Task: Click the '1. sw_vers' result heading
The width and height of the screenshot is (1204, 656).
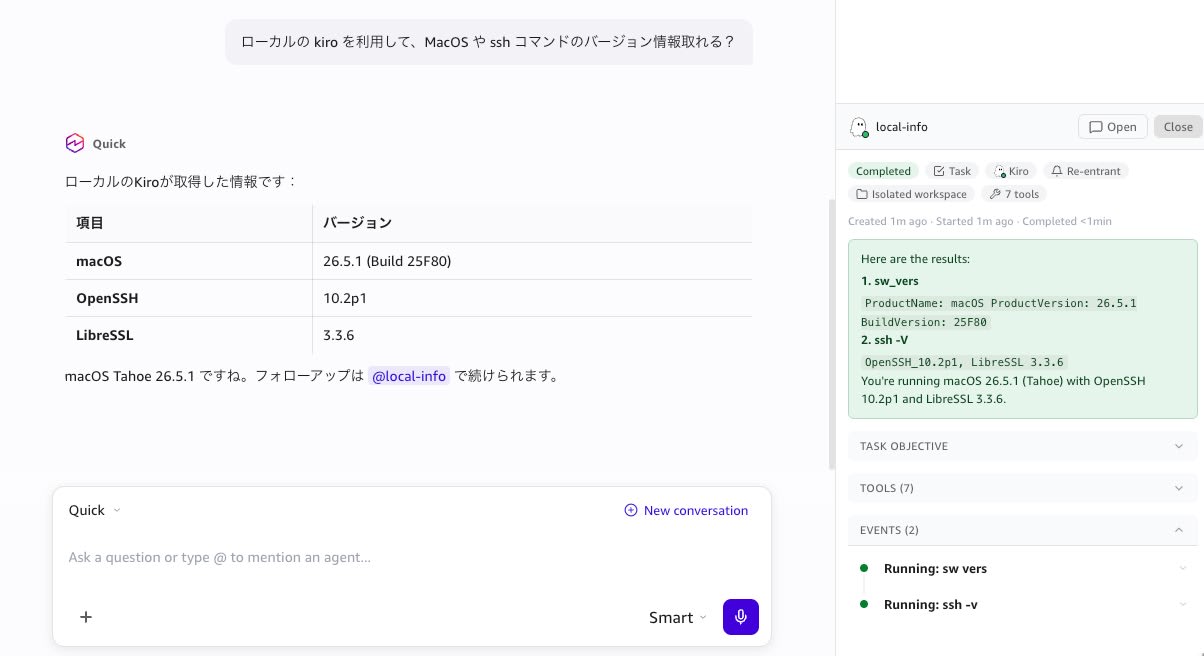Action: click(x=890, y=281)
